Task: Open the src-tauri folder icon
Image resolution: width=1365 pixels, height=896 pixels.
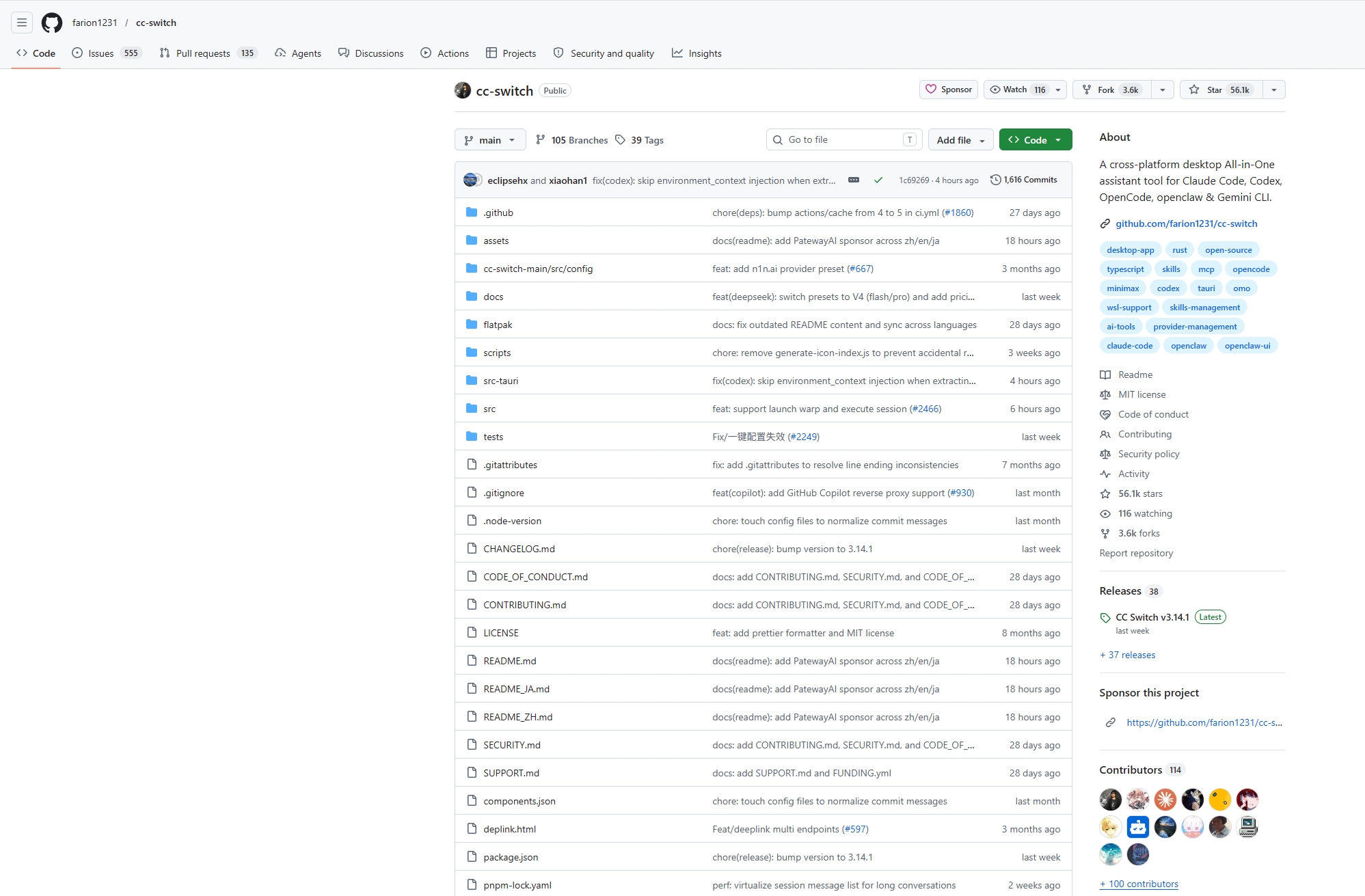Action: pos(472,381)
